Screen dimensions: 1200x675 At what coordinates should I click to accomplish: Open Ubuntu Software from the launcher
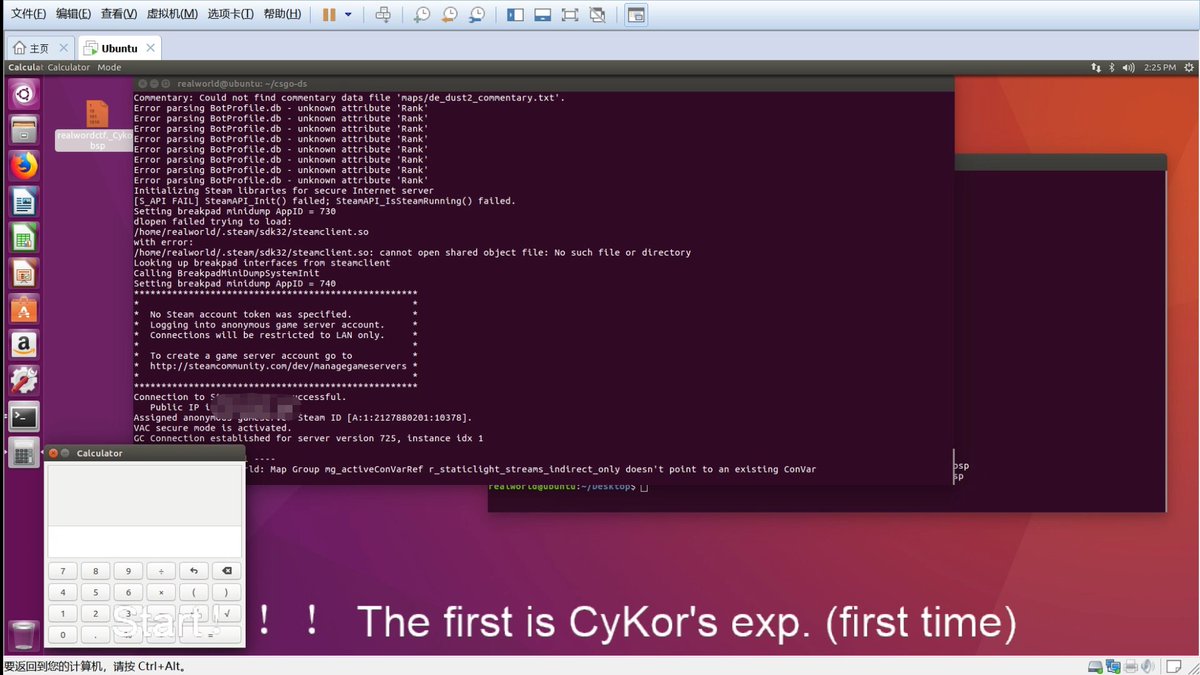coord(24,309)
